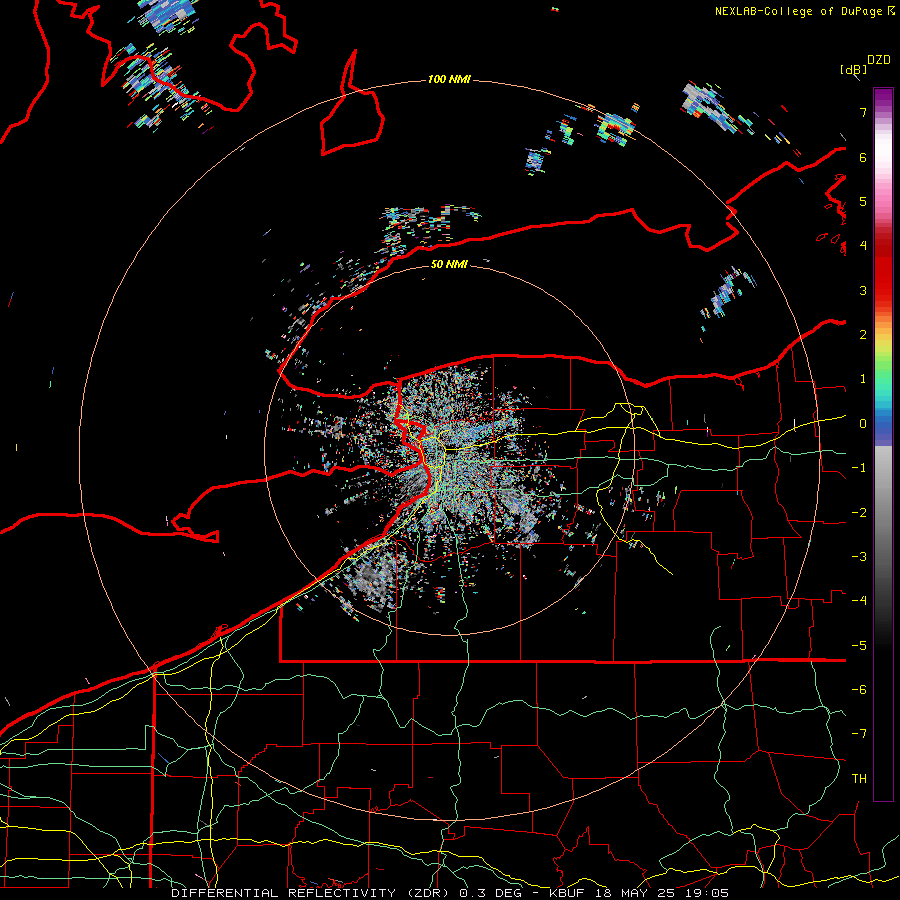Click the 3 tick on the color scale
The width and height of the screenshot is (900, 900).
pyautogui.click(x=863, y=290)
